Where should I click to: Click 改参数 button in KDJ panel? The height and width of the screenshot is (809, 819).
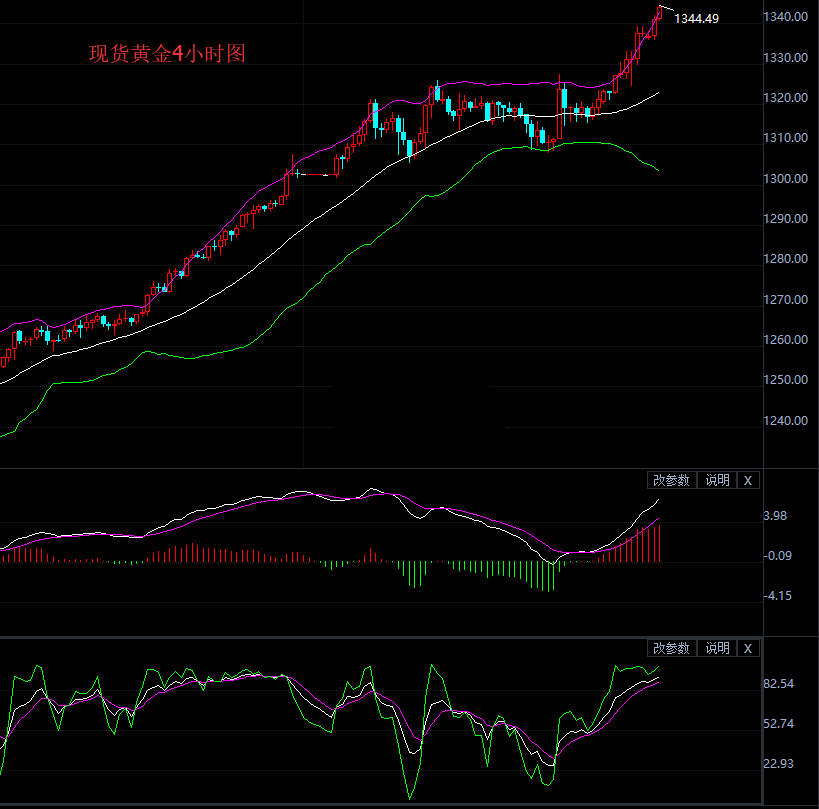[672, 648]
